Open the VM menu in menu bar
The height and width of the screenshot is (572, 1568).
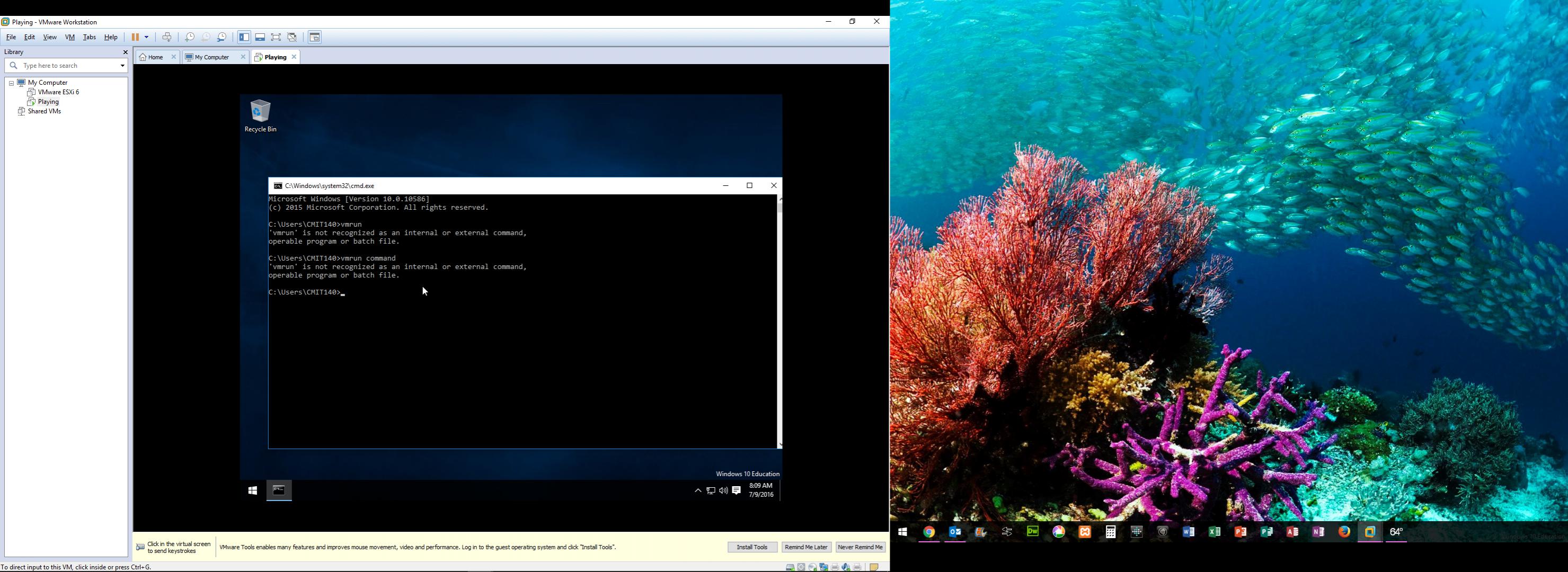coord(70,37)
